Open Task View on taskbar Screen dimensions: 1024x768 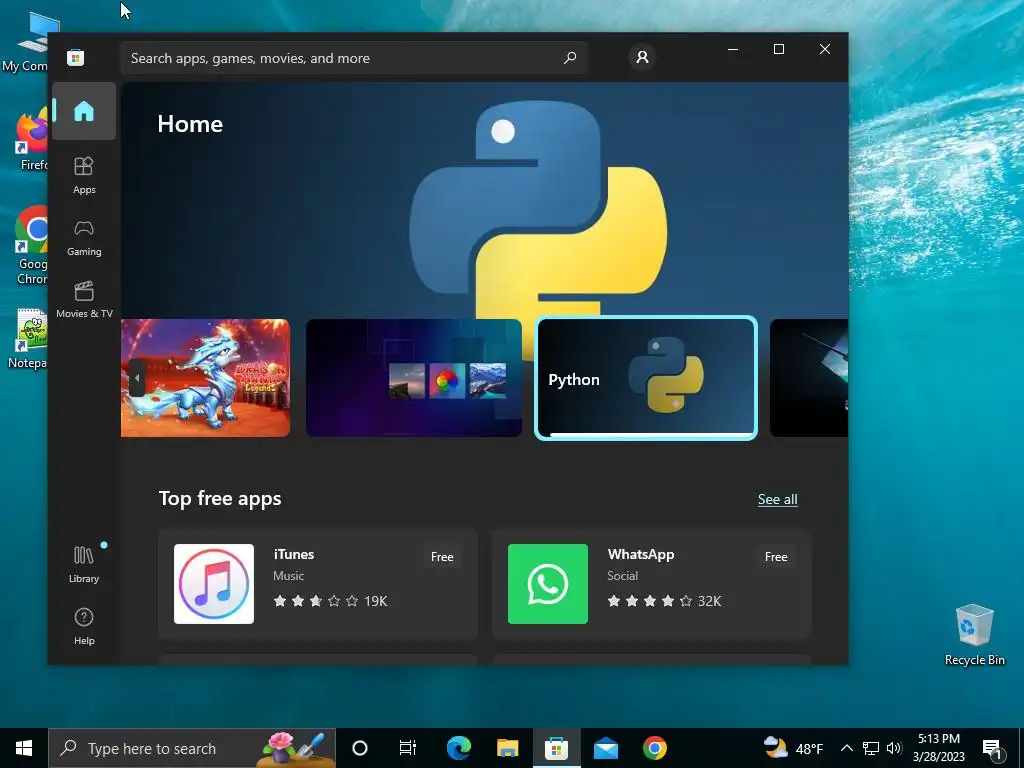tap(408, 748)
